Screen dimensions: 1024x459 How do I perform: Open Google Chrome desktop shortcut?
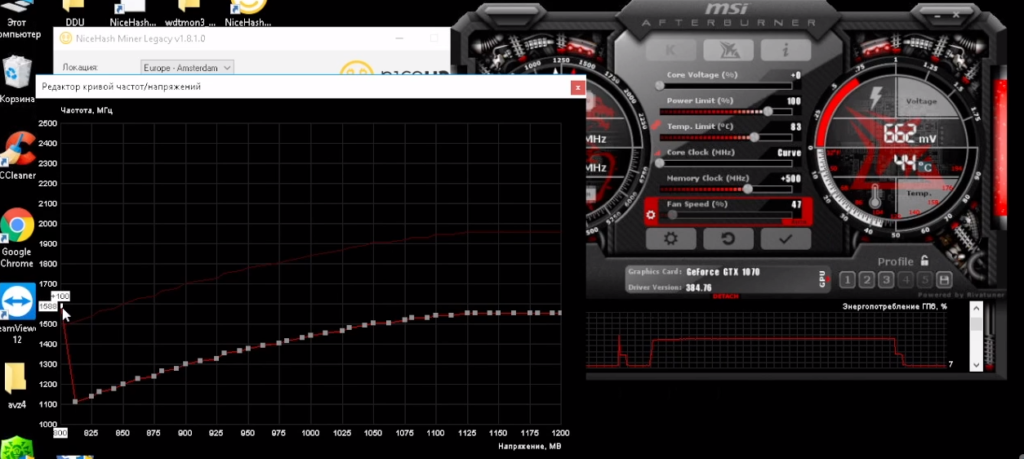point(17,227)
